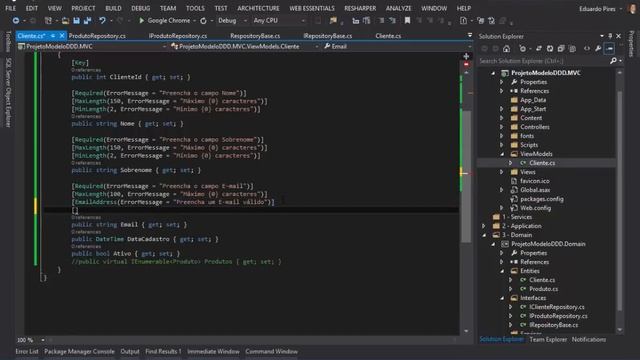
Task: Click the Collapse All icon in Solution Explorer
Action: tap(561, 49)
